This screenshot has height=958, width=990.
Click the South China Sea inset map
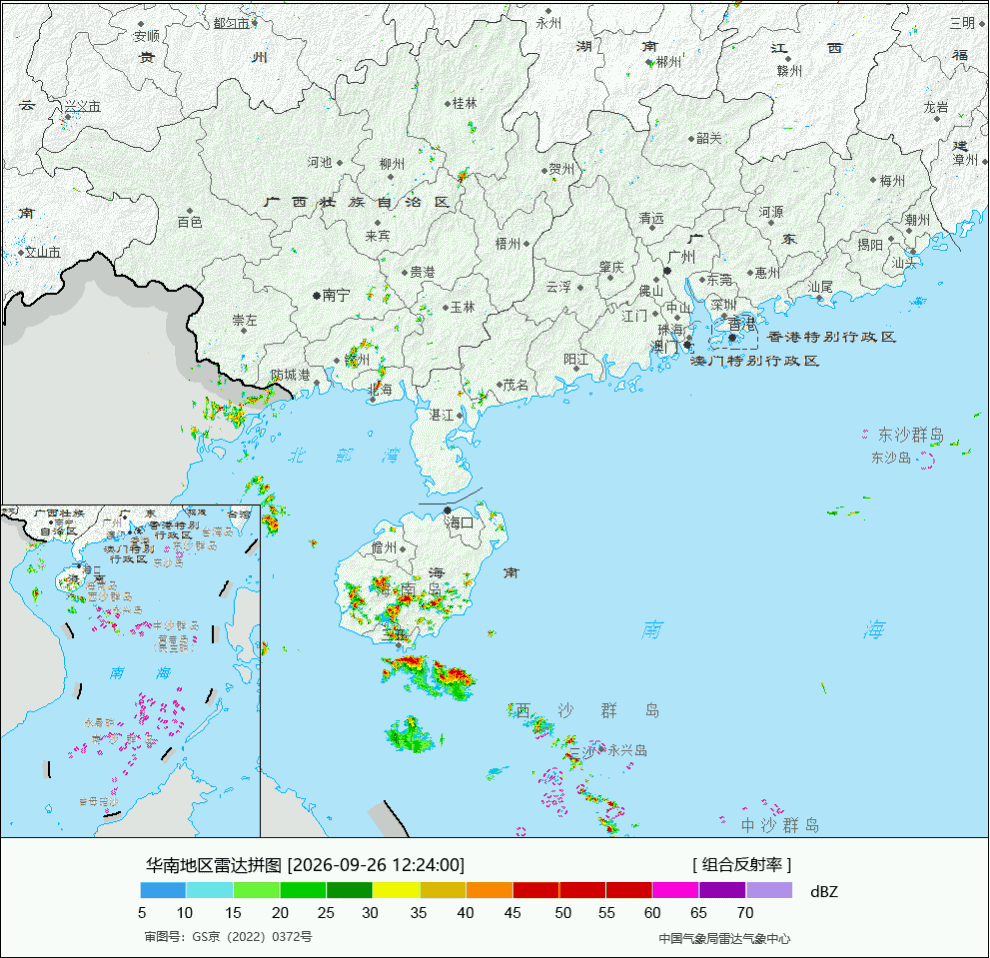pos(131,671)
